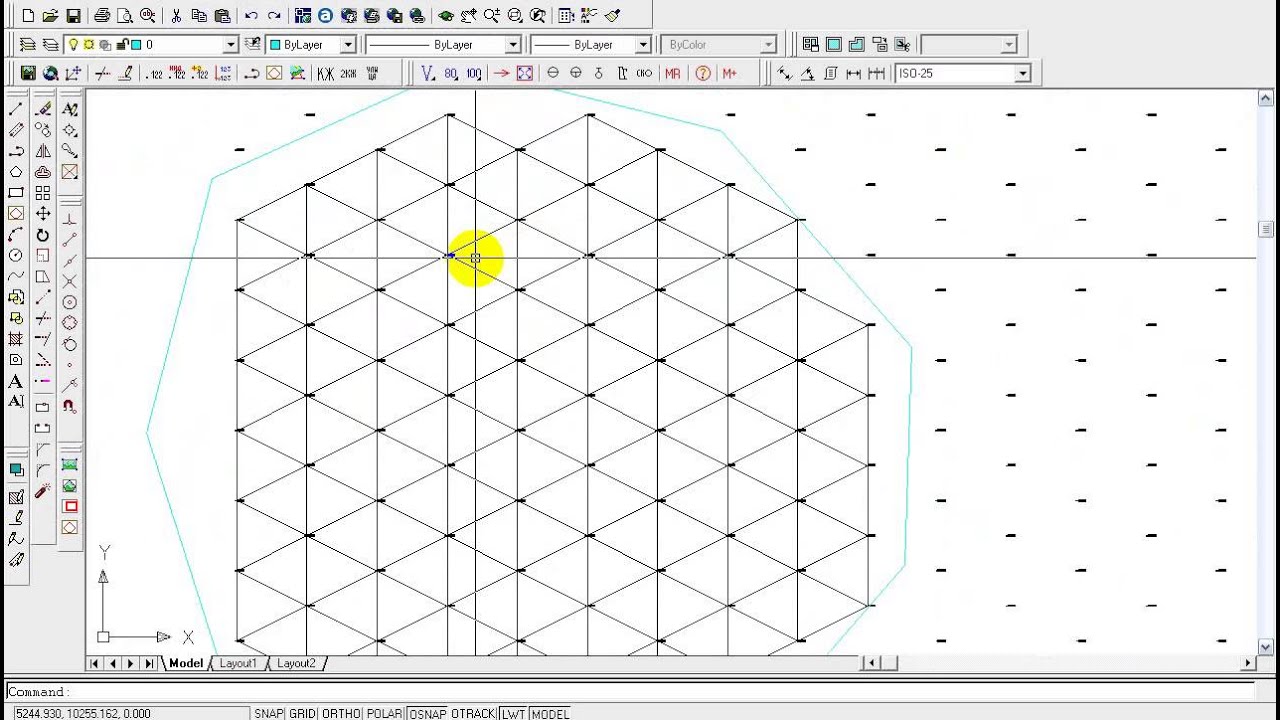This screenshot has width=1280, height=720.
Task: Toggle the layer on/off lightbulb icon
Action: 73,45
